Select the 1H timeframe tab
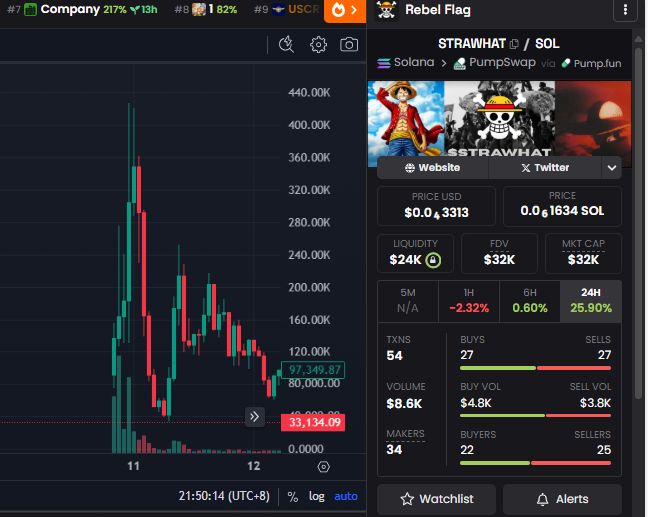648x517 pixels. [x=469, y=301]
